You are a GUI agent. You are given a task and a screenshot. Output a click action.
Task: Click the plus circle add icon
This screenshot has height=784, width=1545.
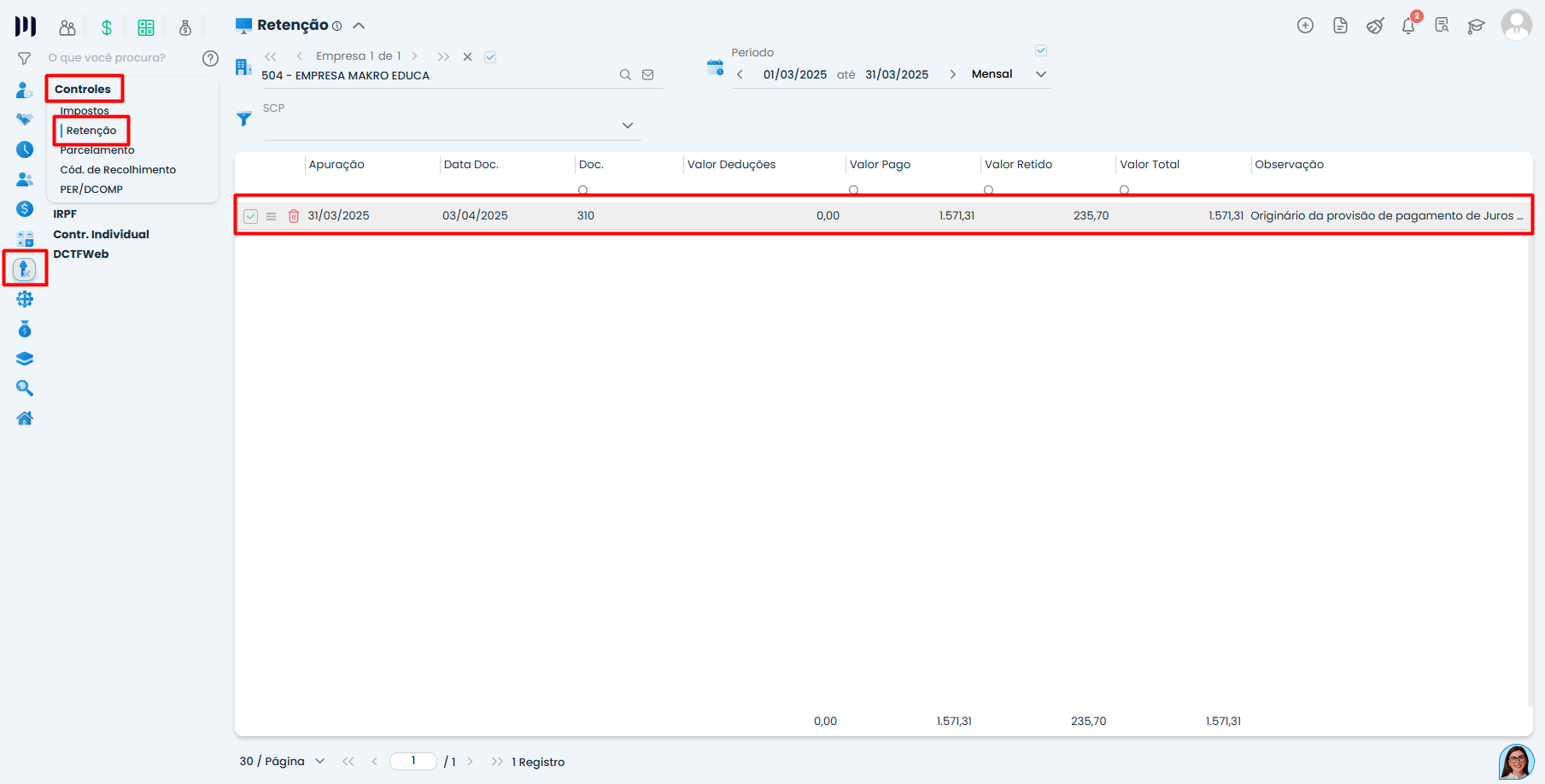1305,26
